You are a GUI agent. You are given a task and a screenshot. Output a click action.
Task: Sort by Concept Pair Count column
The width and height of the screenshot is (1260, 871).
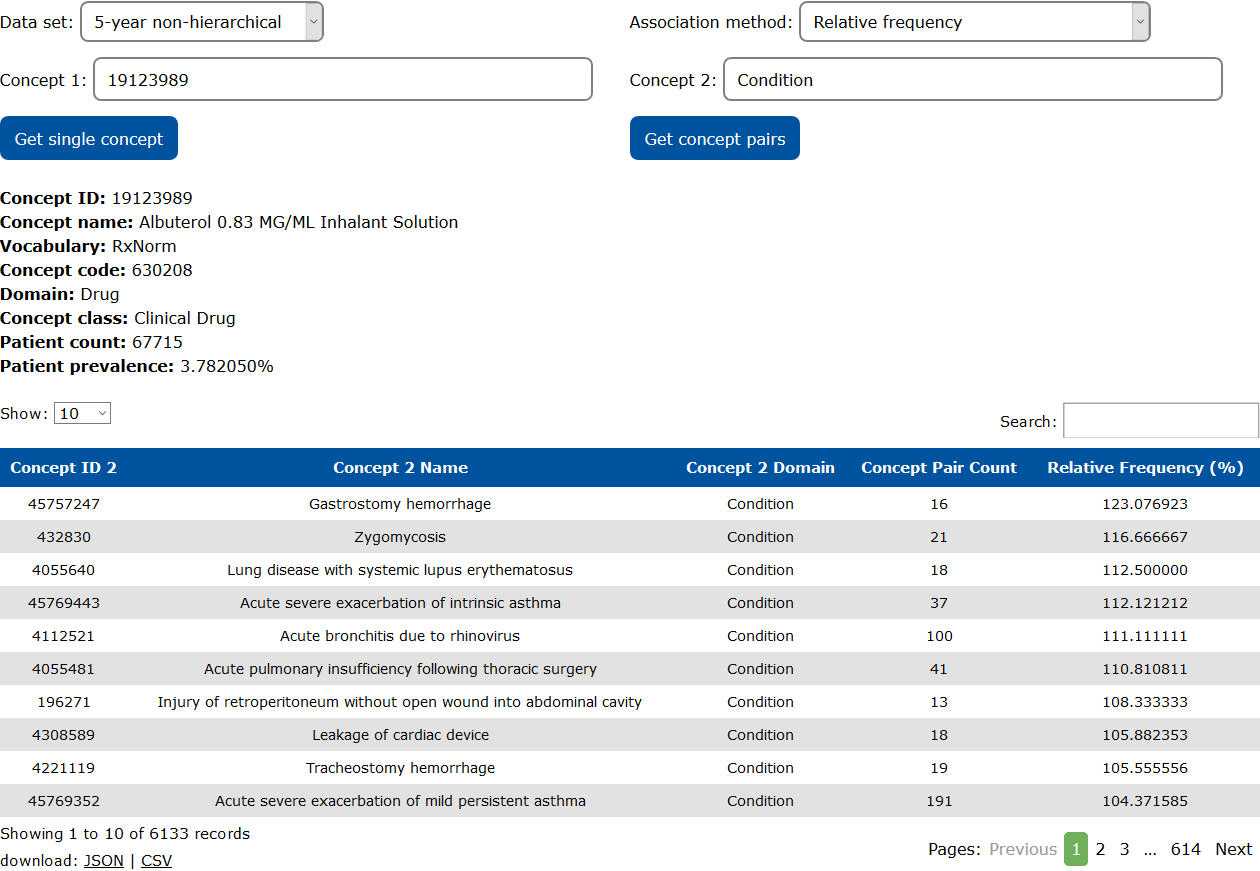(x=939, y=468)
